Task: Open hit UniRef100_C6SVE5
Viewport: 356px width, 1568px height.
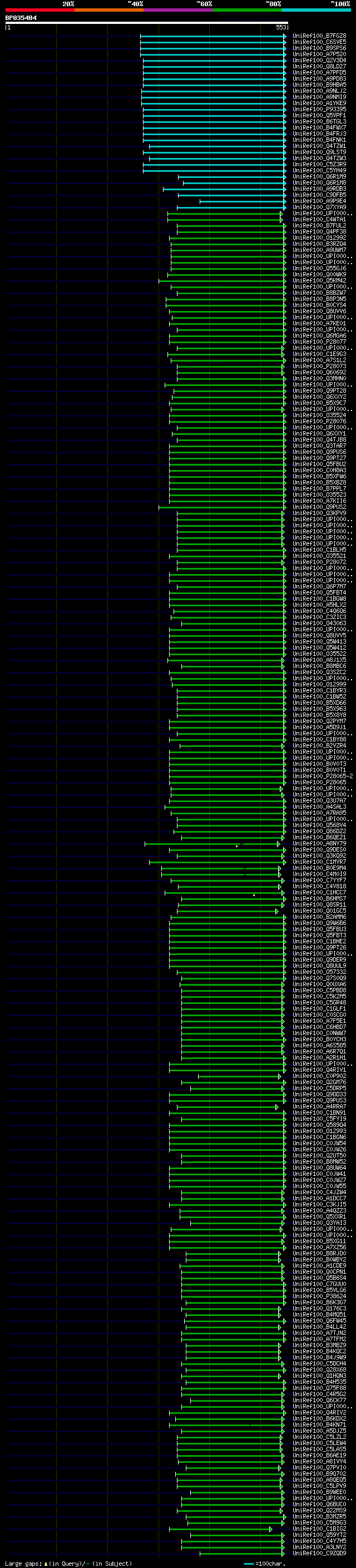Action: [319, 42]
